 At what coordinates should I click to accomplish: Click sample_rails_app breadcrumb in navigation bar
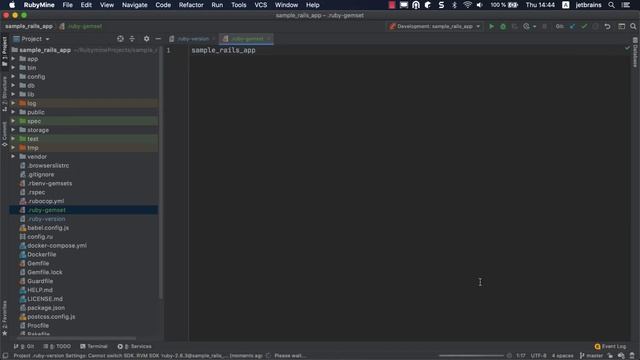click(29, 26)
